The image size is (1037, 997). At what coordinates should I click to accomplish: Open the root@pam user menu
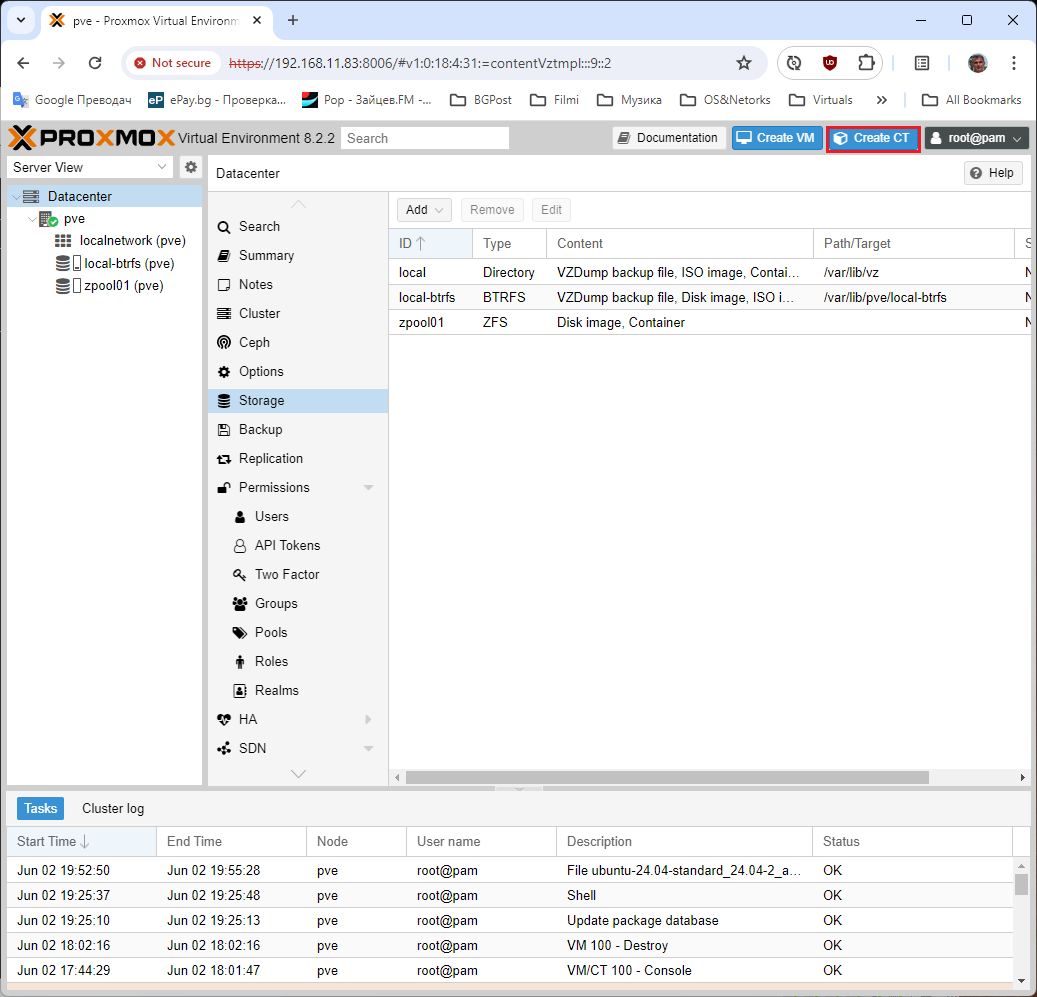(977, 138)
